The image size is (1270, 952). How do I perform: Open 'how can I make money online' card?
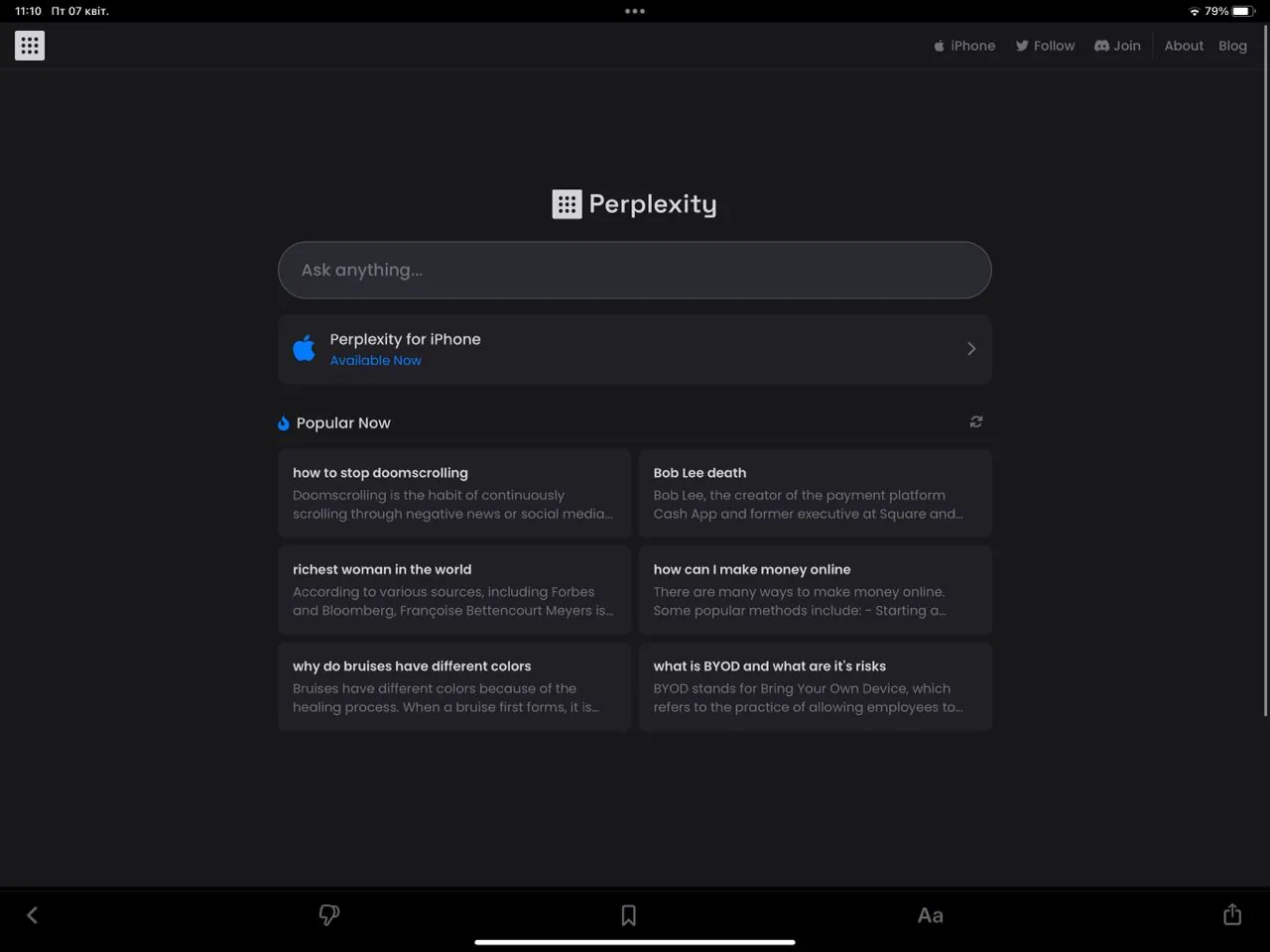pyautogui.click(x=816, y=590)
